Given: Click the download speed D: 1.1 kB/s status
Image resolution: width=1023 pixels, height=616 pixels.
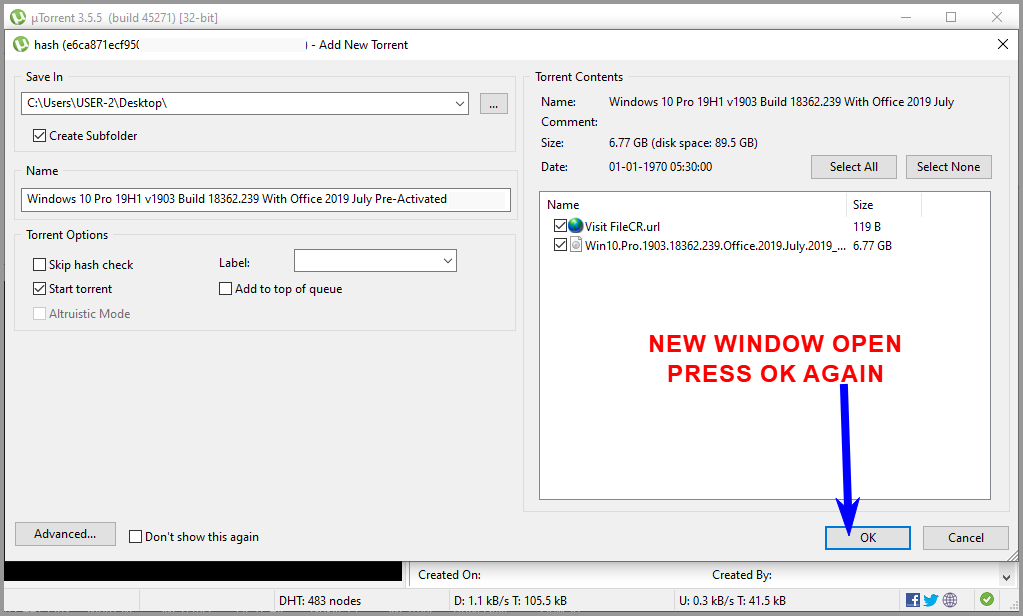Looking at the screenshot, I should 510,600.
